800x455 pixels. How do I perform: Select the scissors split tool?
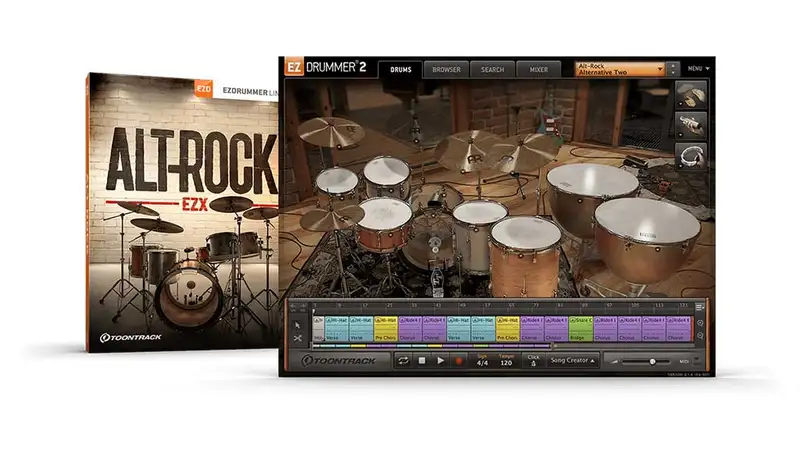(x=297, y=338)
